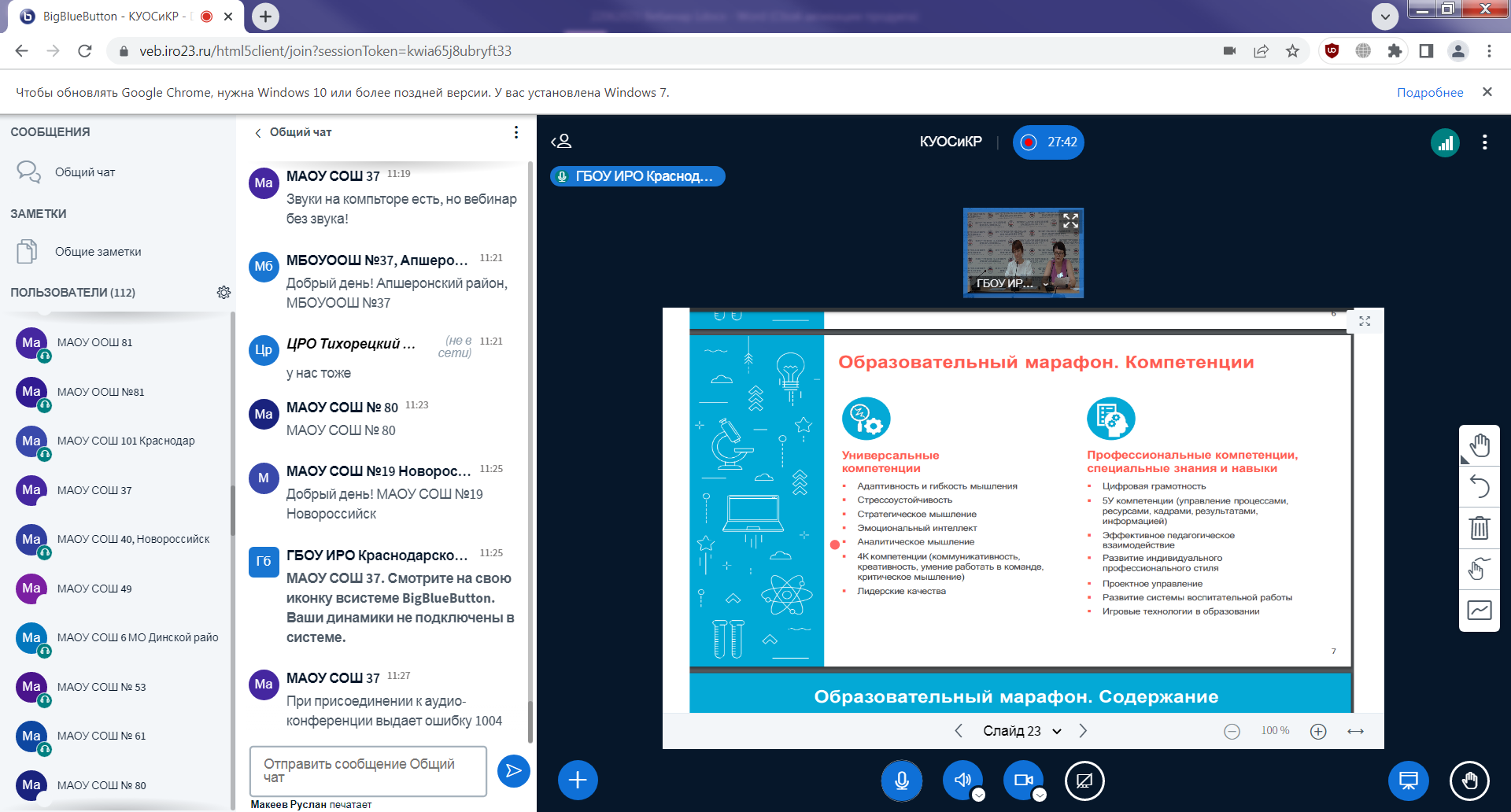Click the send chat message arrow button
The width and height of the screenshot is (1511, 812).
click(513, 771)
